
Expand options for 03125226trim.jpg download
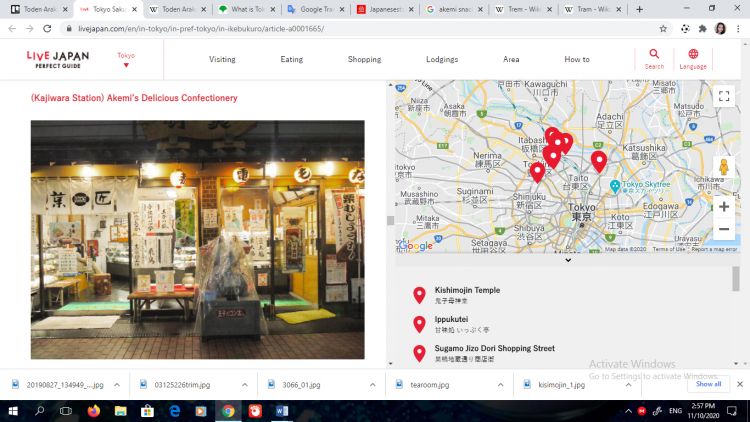tap(244, 385)
